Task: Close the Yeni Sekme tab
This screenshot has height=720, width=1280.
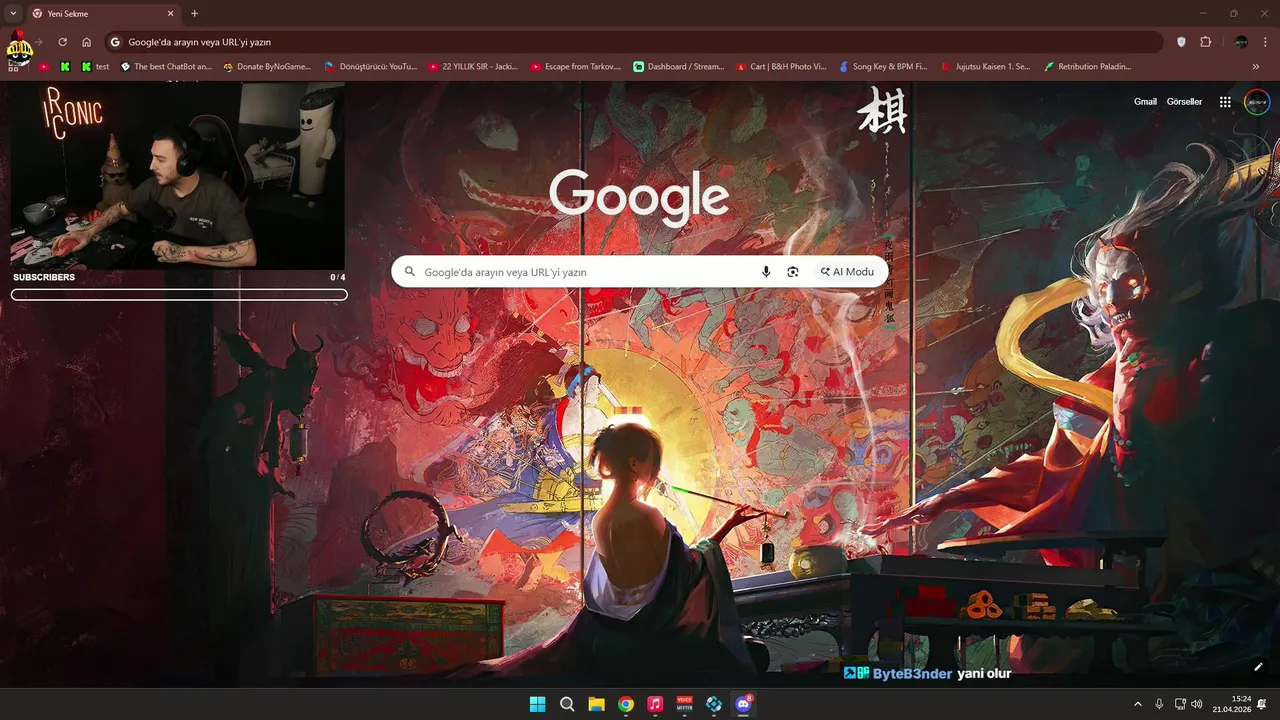Action: tap(170, 14)
